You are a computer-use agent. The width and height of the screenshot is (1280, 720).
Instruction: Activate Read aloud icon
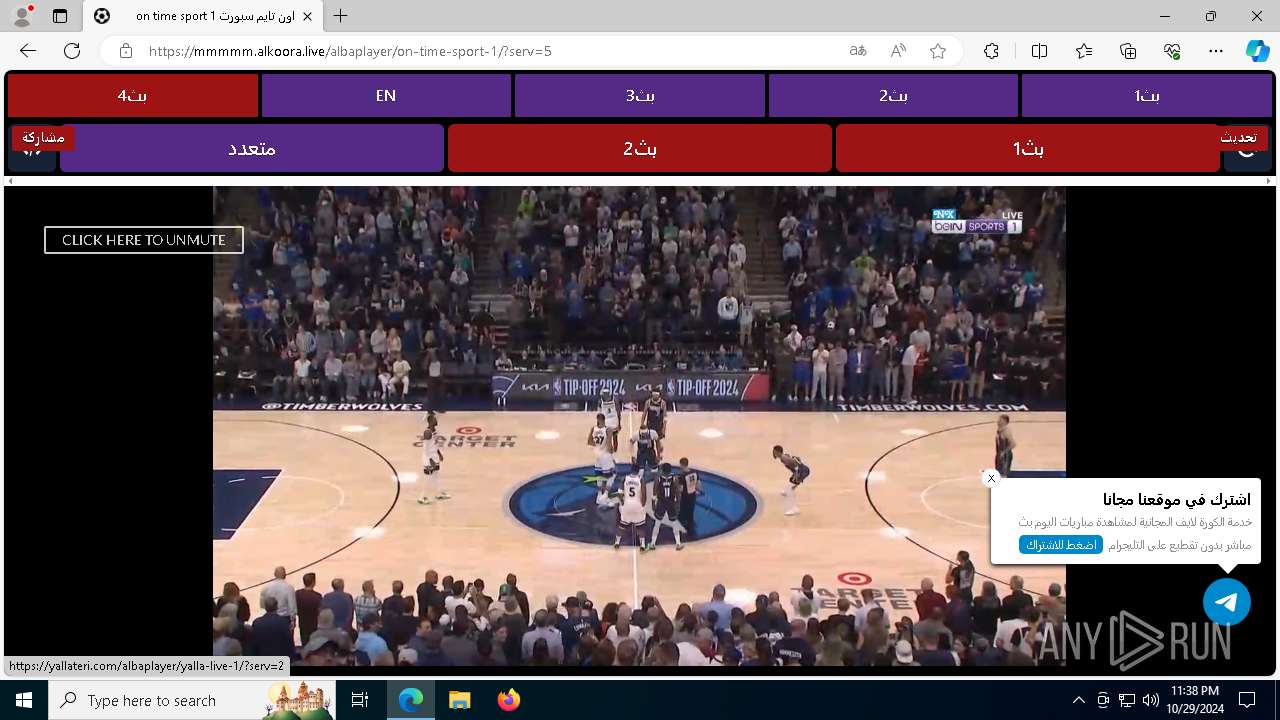898,51
